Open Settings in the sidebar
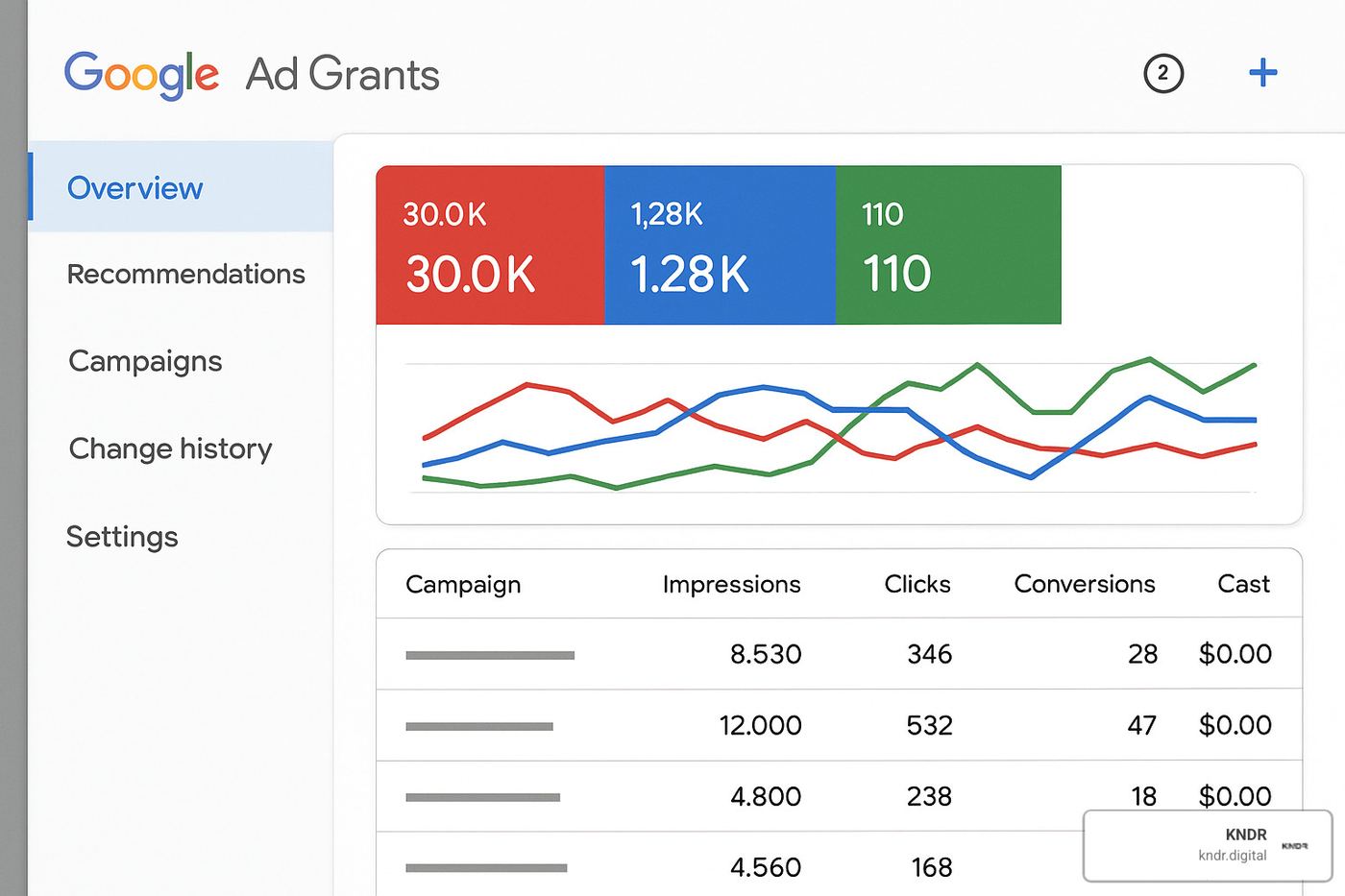The width and height of the screenshot is (1345, 896). [x=122, y=536]
